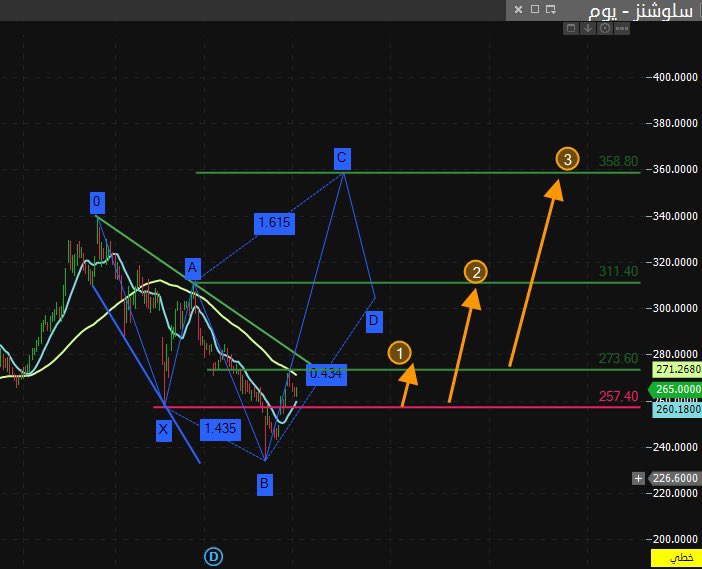The height and width of the screenshot is (569, 702).
Task: Open the window layout dropdown icon in title bar
Action: (x=551, y=9)
